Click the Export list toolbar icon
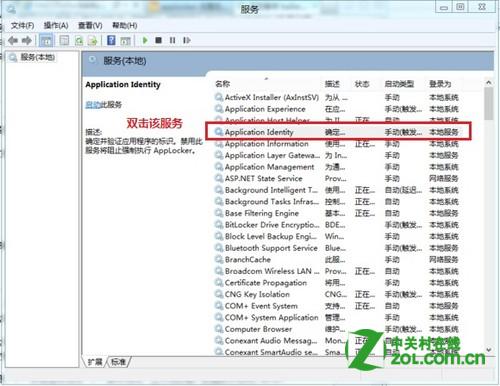This screenshot has height=386, width=500. coord(92,41)
